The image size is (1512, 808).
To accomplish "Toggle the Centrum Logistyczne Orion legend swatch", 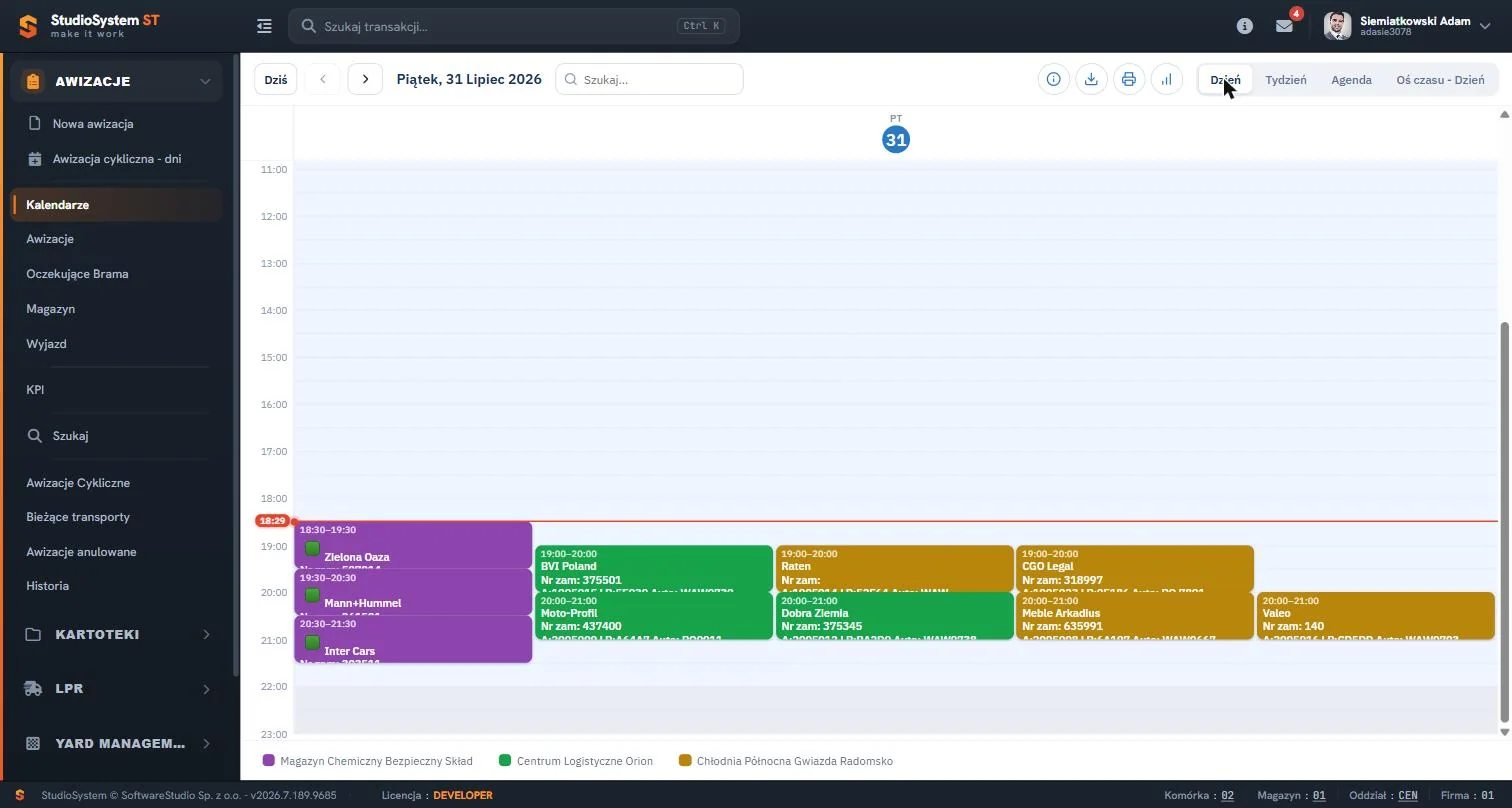I will coord(505,761).
